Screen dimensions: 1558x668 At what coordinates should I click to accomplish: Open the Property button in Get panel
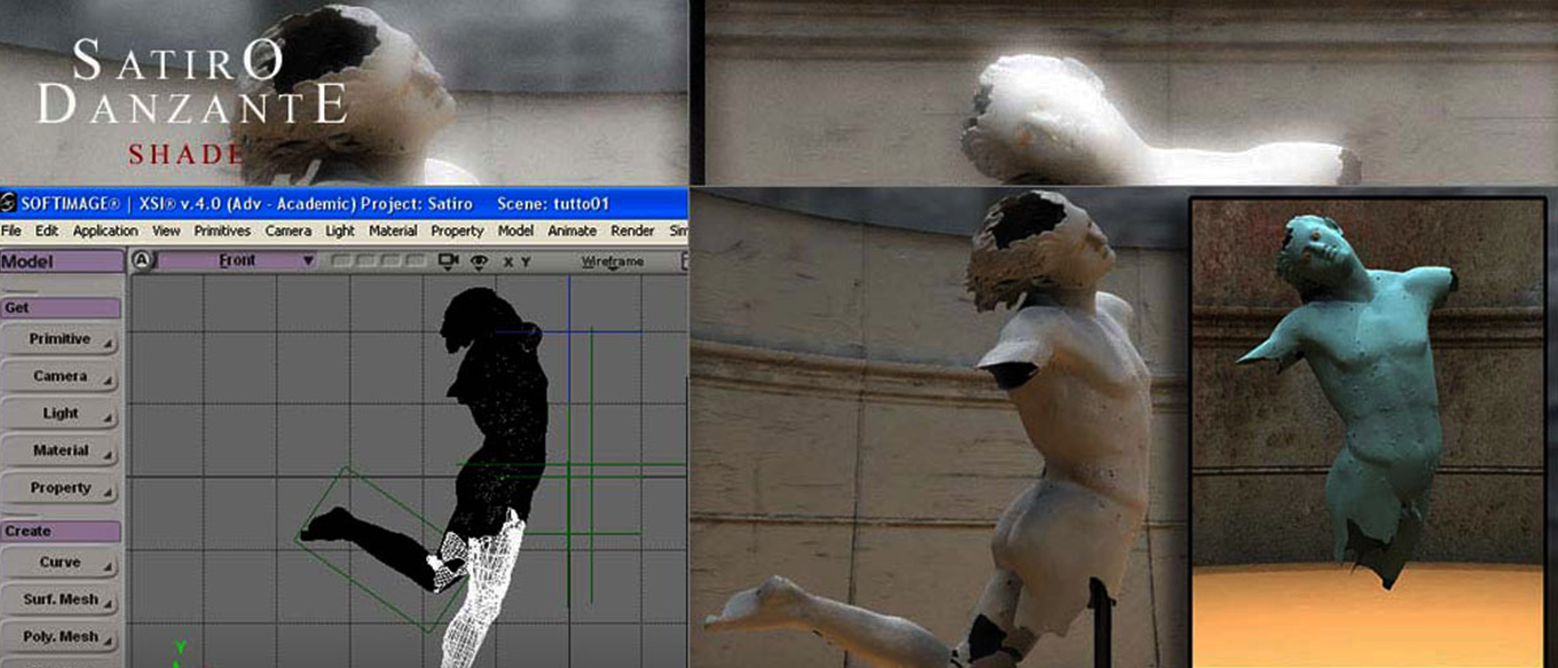[x=60, y=489]
